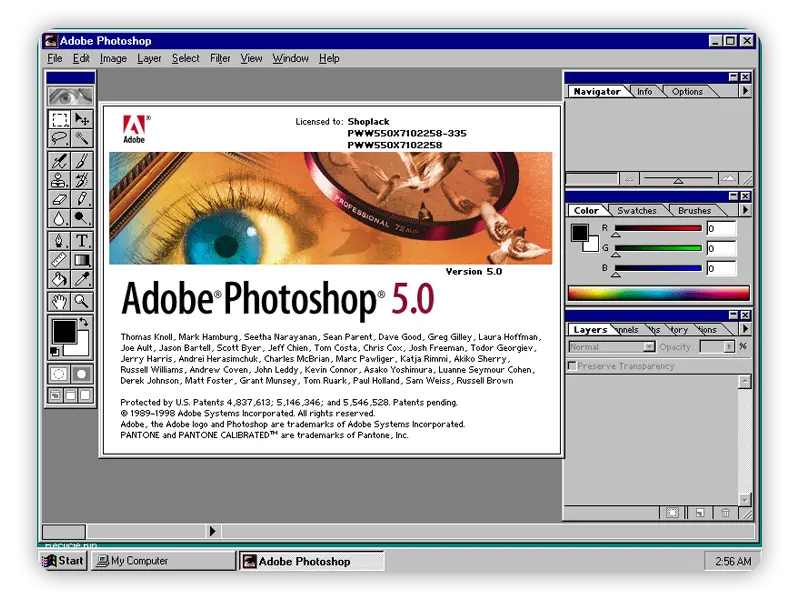This screenshot has height=600, width=800.
Task: Switch to Standard edit mode
Action: [59, 374]
